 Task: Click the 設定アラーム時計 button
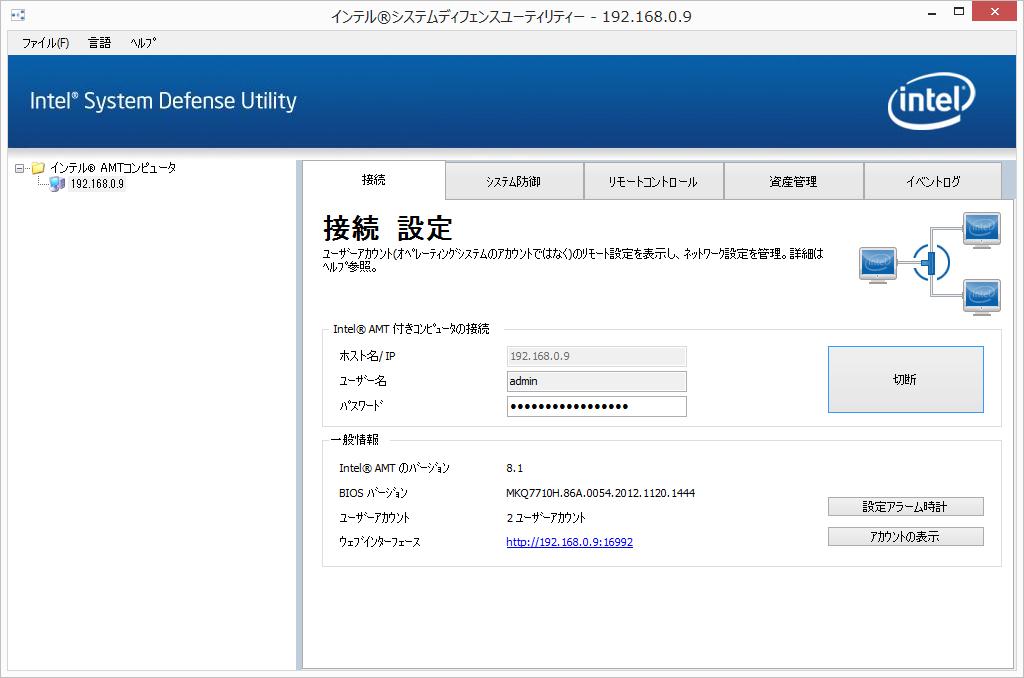(x=905, y=507)
